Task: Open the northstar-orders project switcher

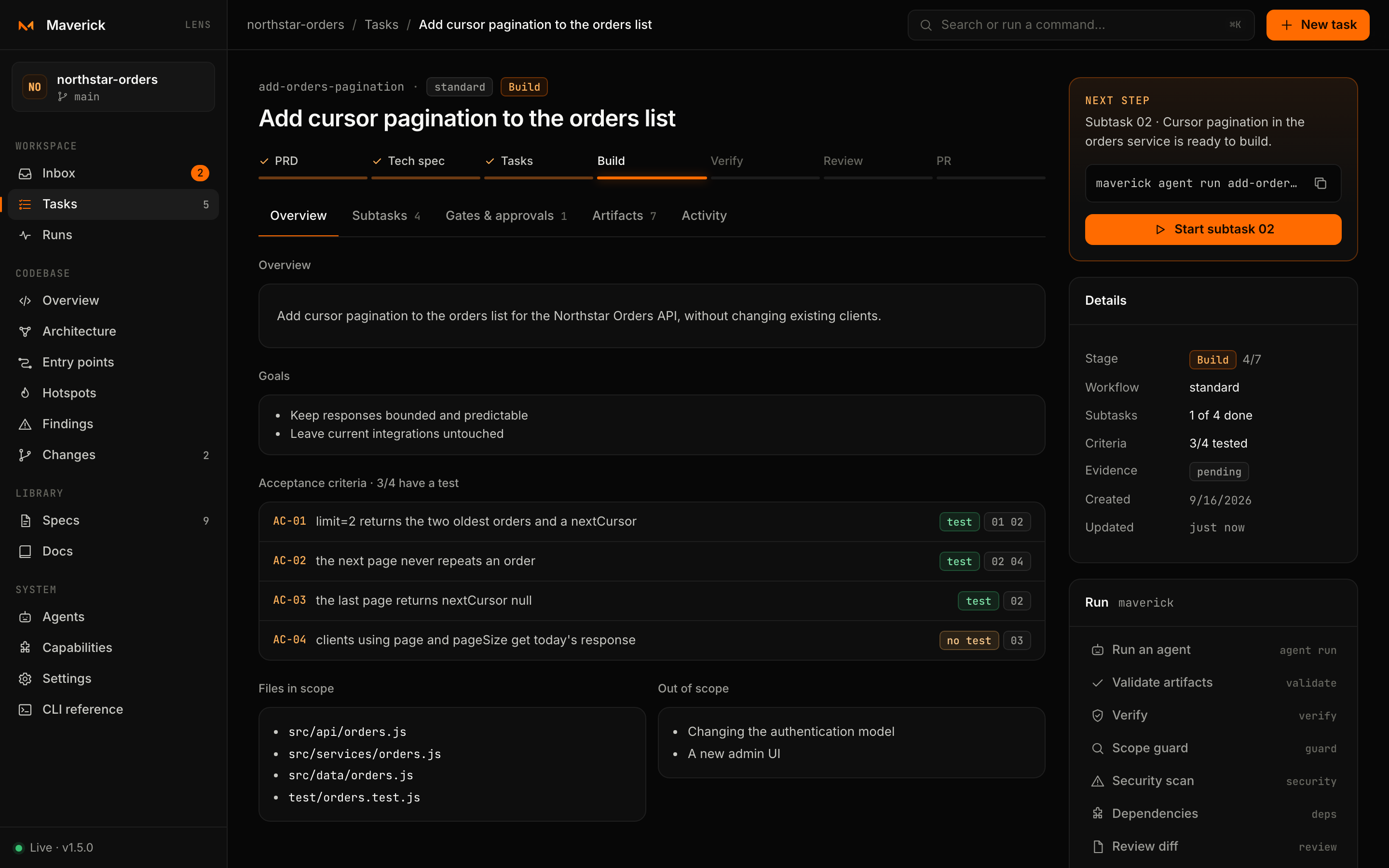Action: (x=113, y=87)
